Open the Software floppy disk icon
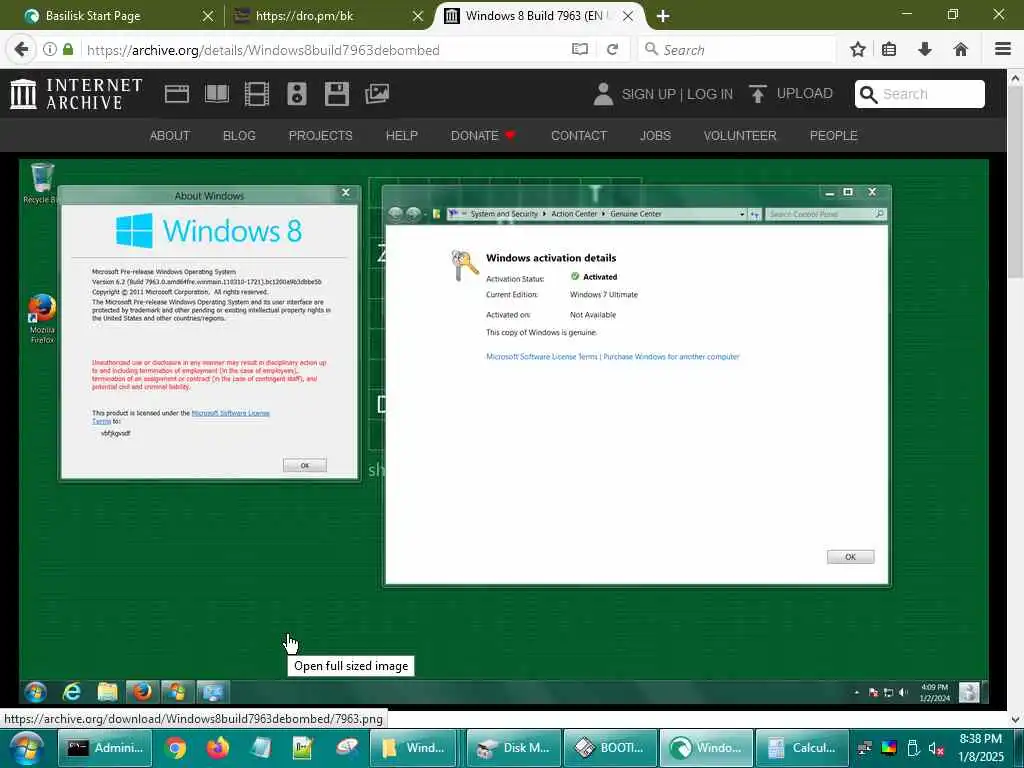Screen dimensions: 1024x768 [x=337, y=94]
